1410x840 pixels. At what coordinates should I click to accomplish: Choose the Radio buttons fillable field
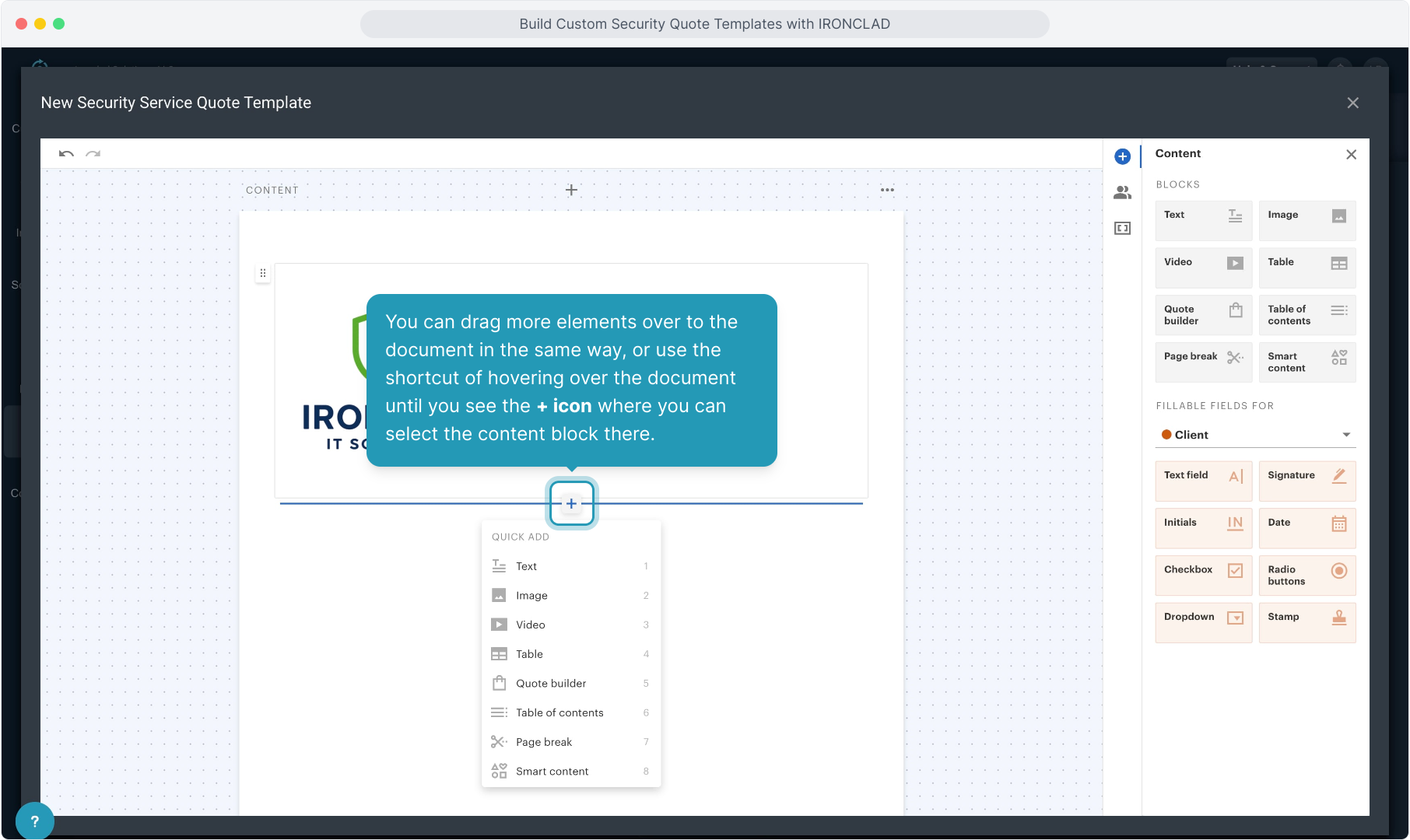click(1307, 575)
